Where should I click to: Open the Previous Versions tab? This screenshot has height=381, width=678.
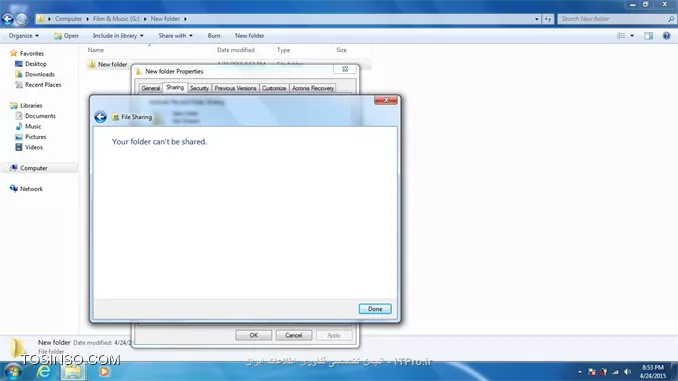tap(235, 88)
